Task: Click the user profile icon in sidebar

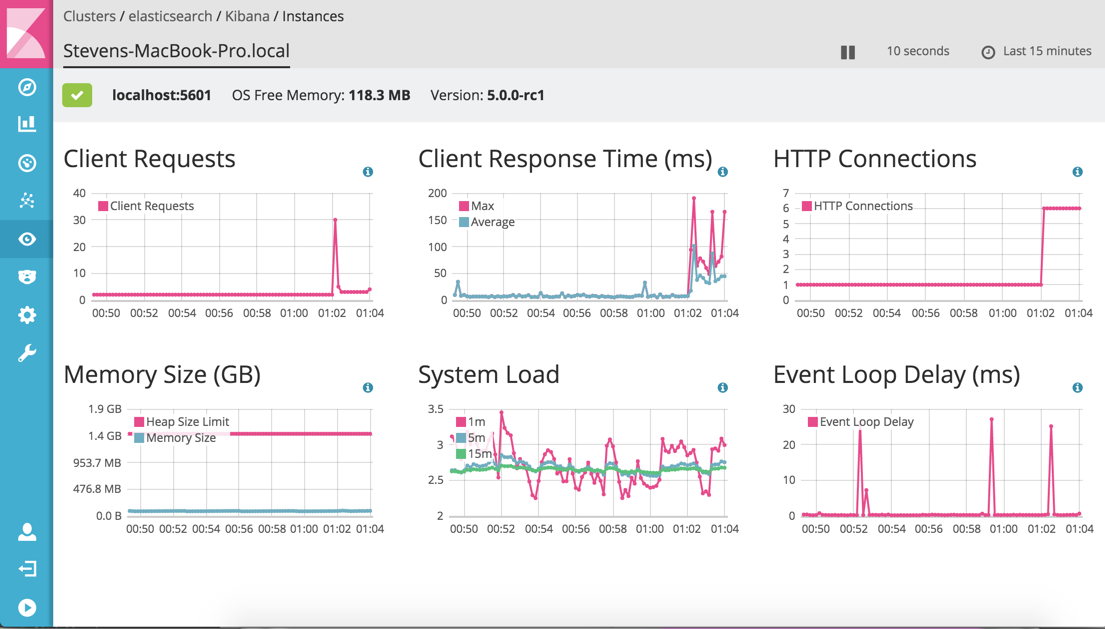Action: click(x=27, y=532)
